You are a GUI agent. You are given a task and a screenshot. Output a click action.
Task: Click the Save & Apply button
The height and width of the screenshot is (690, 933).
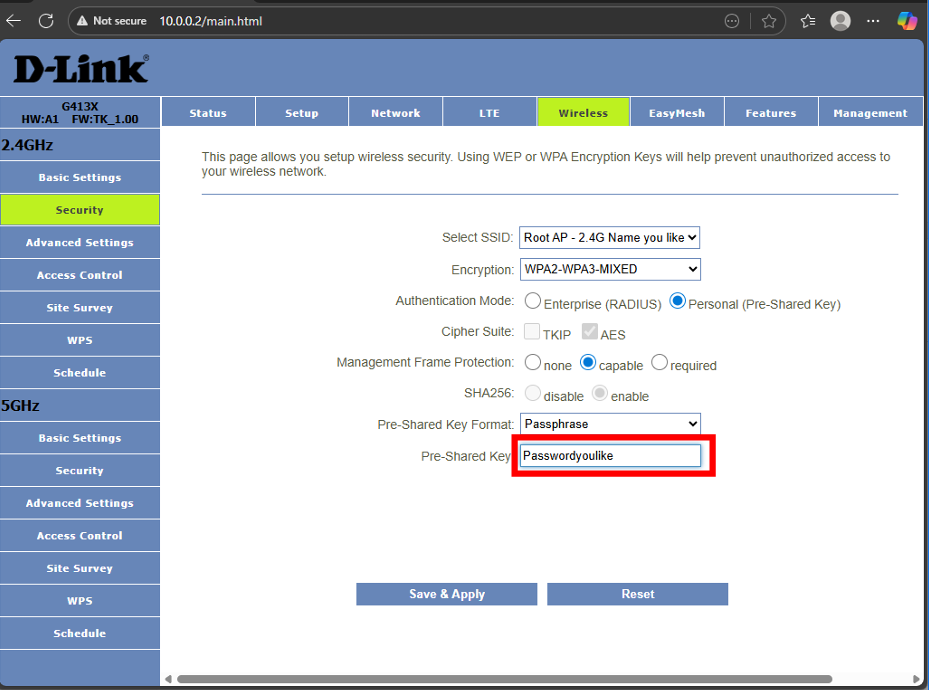446,594
